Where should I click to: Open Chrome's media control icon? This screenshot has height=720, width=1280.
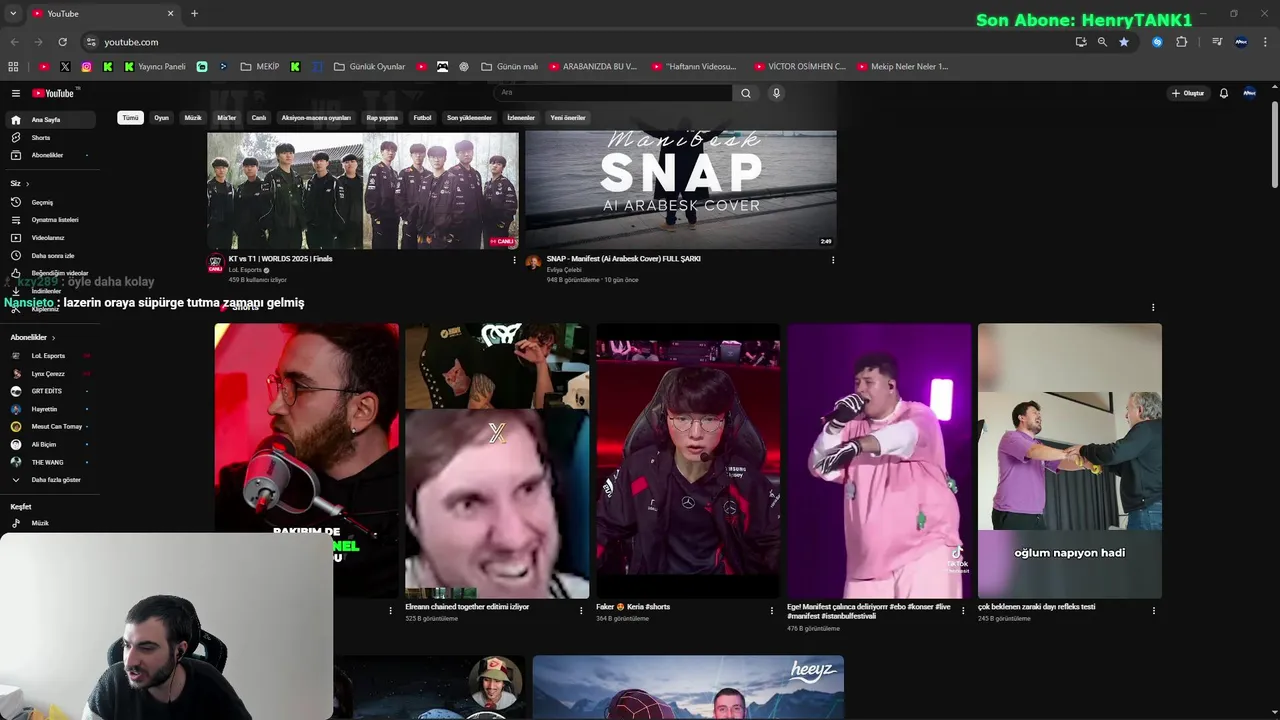click(1217, 42)
